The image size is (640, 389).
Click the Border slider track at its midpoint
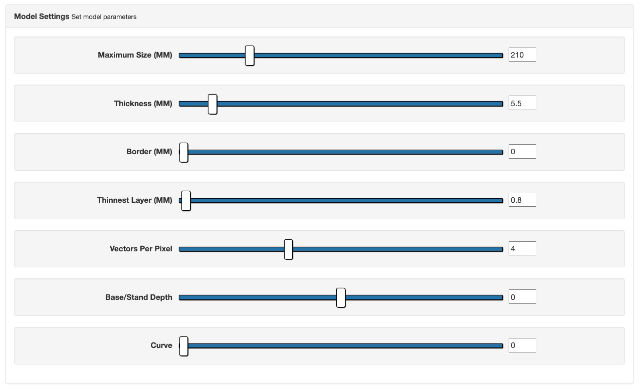(x=341, y=152)
